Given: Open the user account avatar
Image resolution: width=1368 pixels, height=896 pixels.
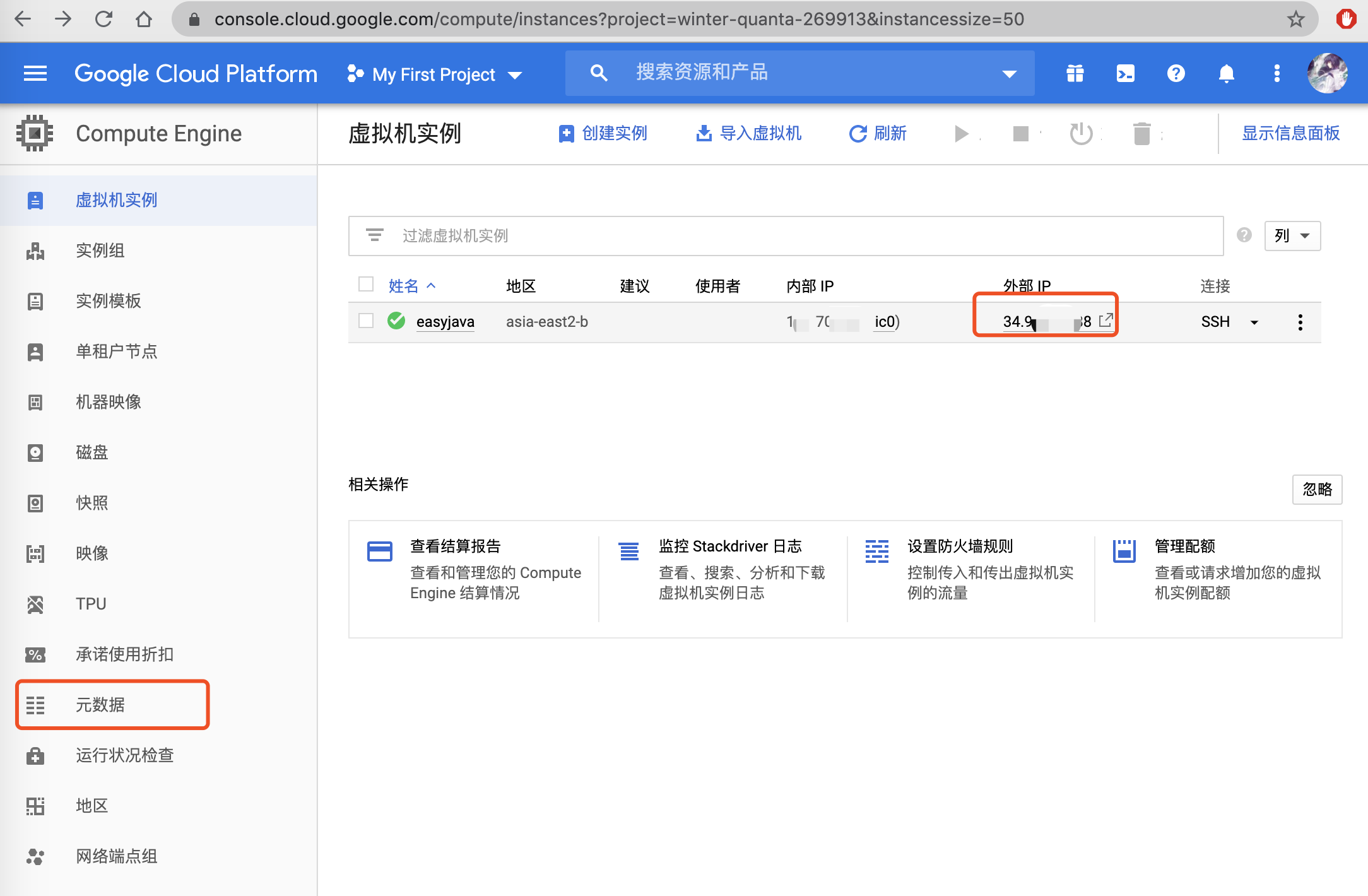Looking at the screenshot, I should (1328, 74).
